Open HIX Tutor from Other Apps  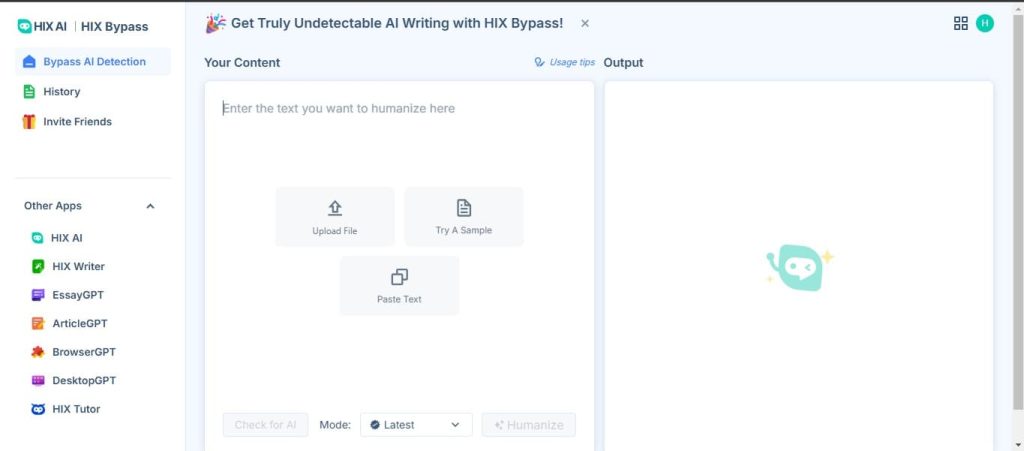point(76,409)
